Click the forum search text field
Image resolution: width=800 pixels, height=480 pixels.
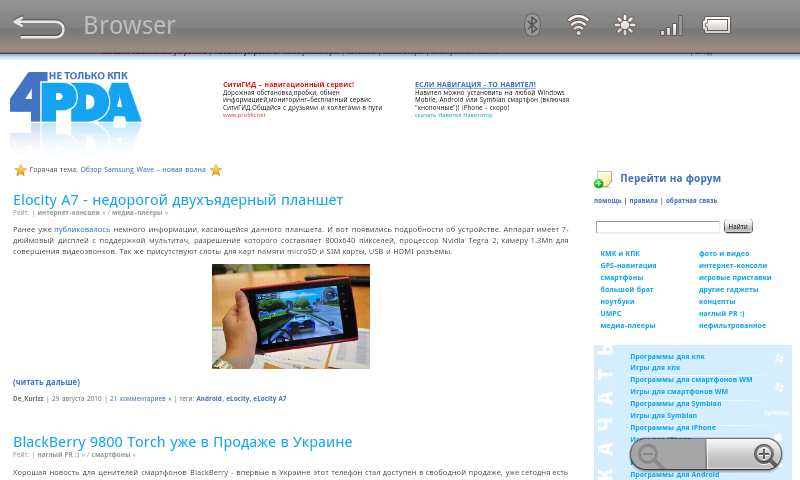[x=657, y=227]
